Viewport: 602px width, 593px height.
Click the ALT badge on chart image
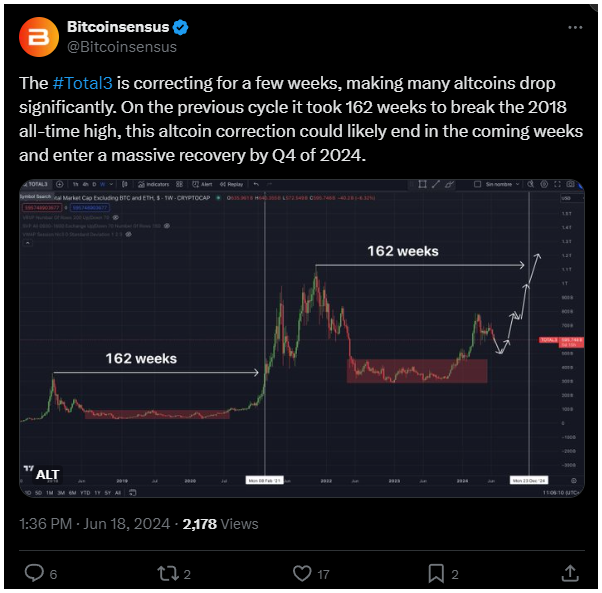point(48,475)
